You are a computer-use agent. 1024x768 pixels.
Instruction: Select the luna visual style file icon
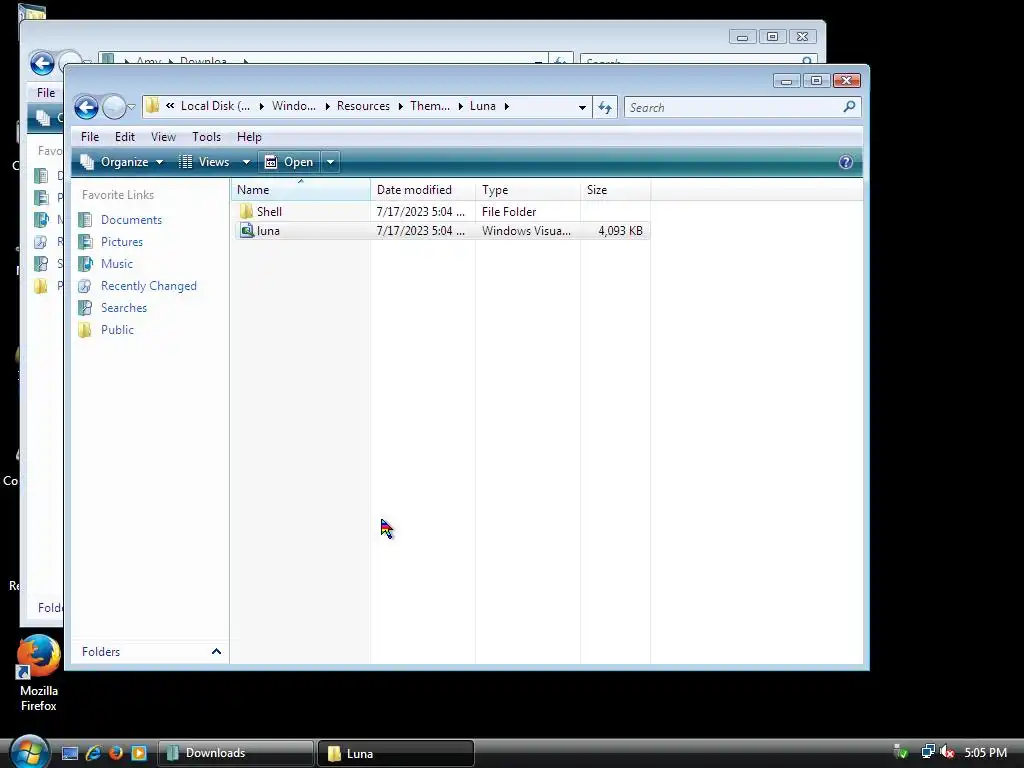click(247, 230)
